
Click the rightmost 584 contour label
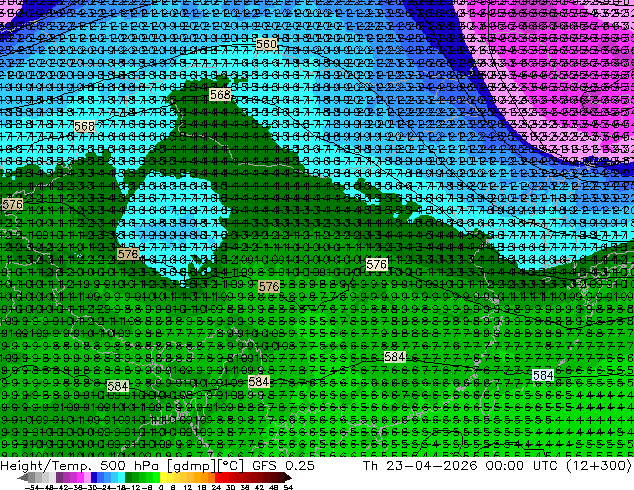click(x=543, y=376)
